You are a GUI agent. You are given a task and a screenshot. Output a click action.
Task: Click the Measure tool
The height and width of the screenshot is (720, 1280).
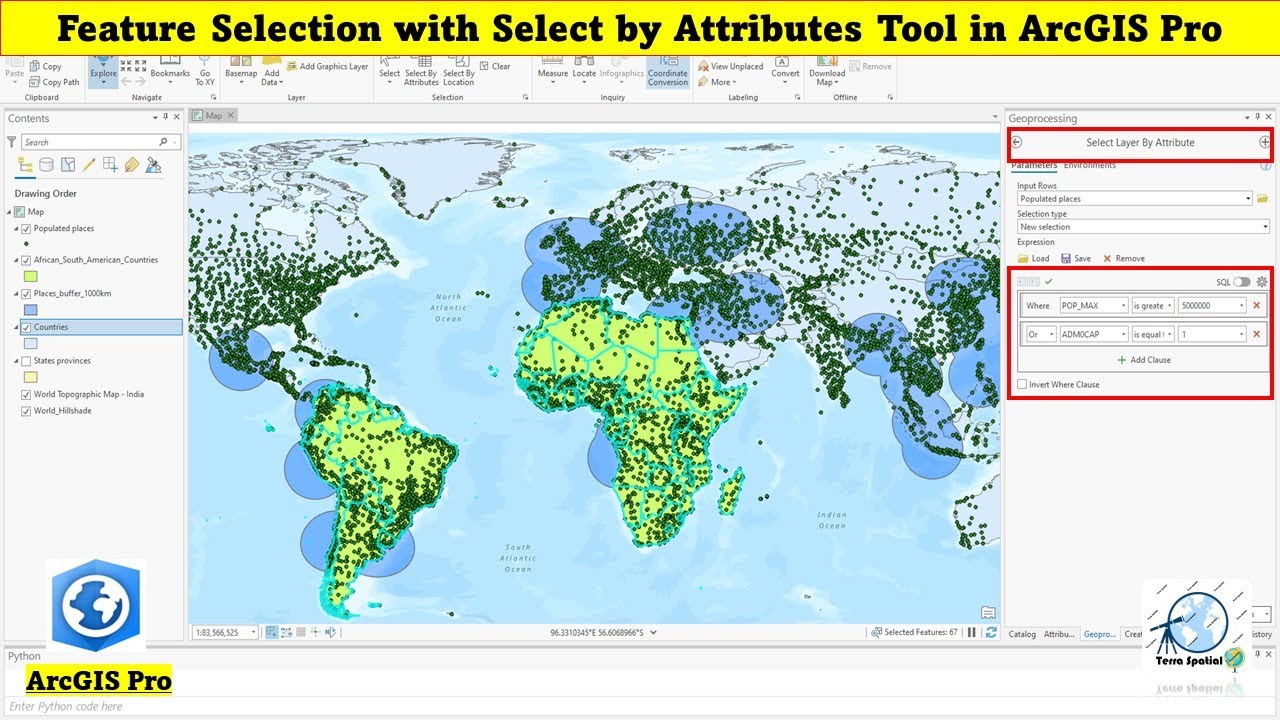tap(553, 70)
